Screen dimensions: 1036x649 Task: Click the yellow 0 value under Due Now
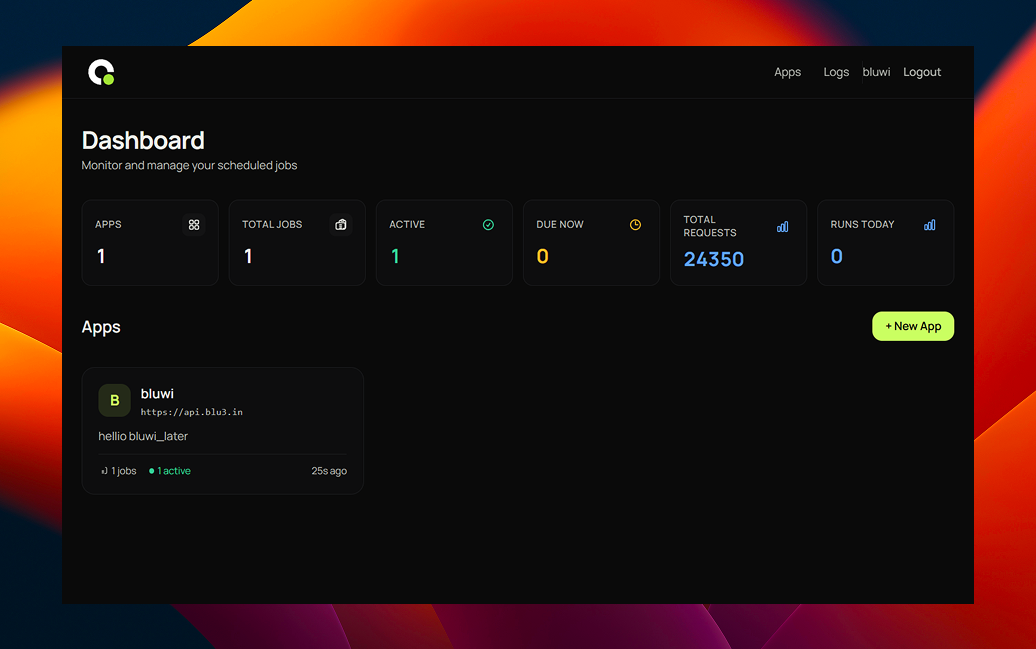tap(542, 256)
